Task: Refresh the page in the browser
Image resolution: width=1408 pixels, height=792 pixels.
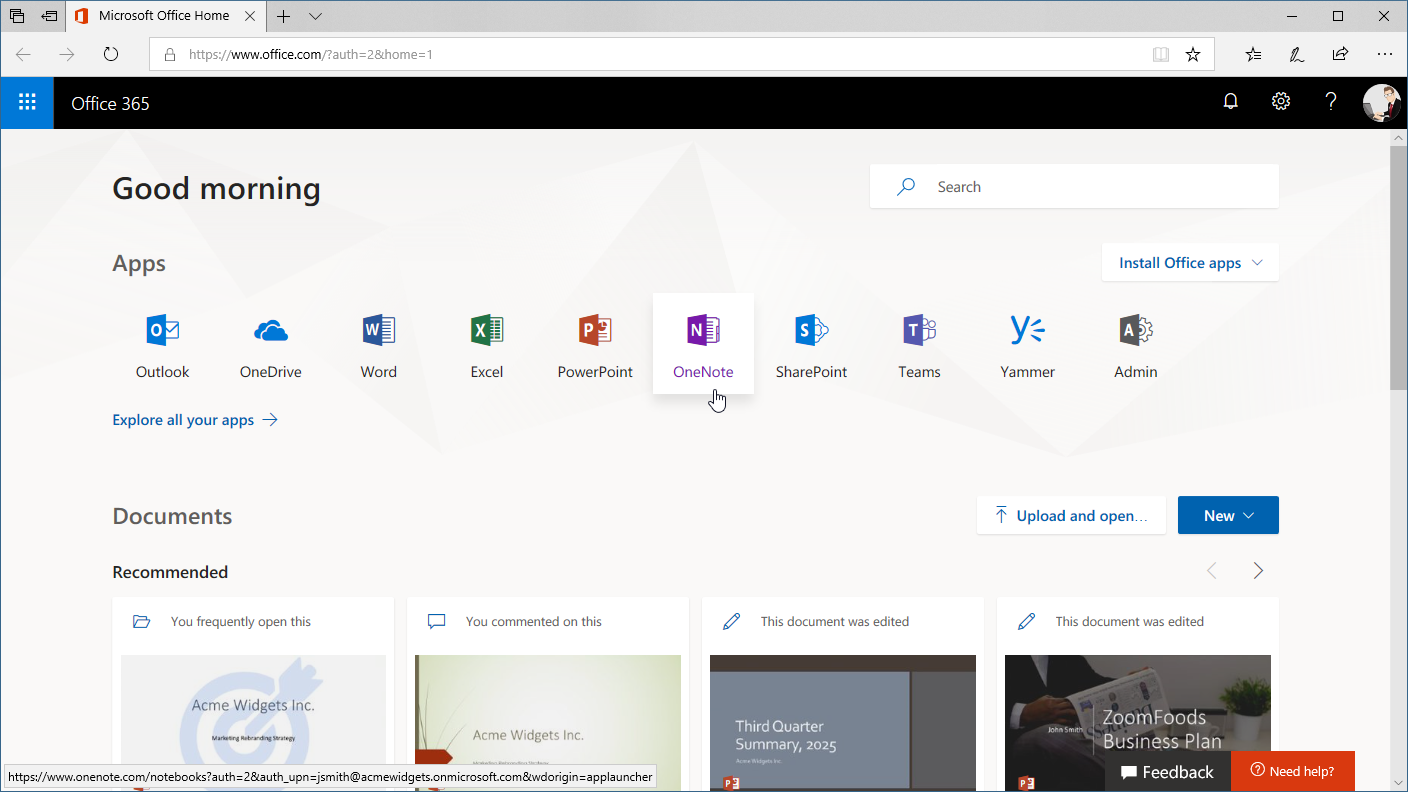Action: click(x=111, y=54)
